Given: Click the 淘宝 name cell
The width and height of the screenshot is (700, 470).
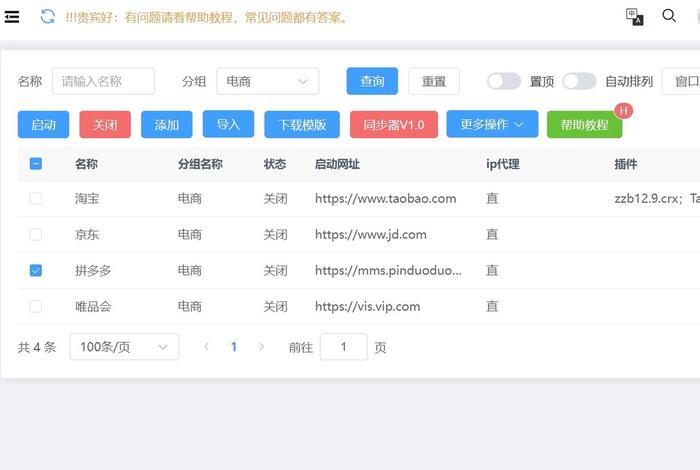Looking at the screenshot, I should point(87,198).
